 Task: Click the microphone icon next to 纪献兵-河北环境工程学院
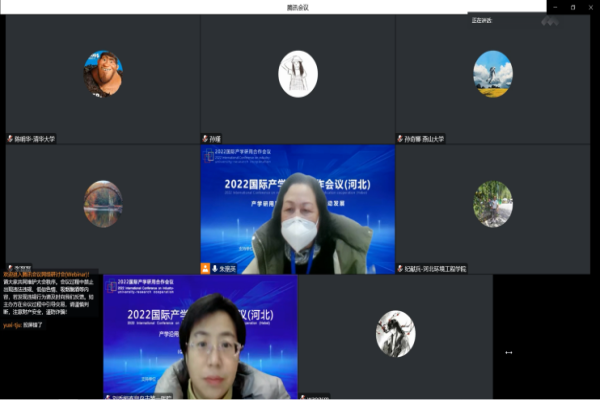[400, 269]
